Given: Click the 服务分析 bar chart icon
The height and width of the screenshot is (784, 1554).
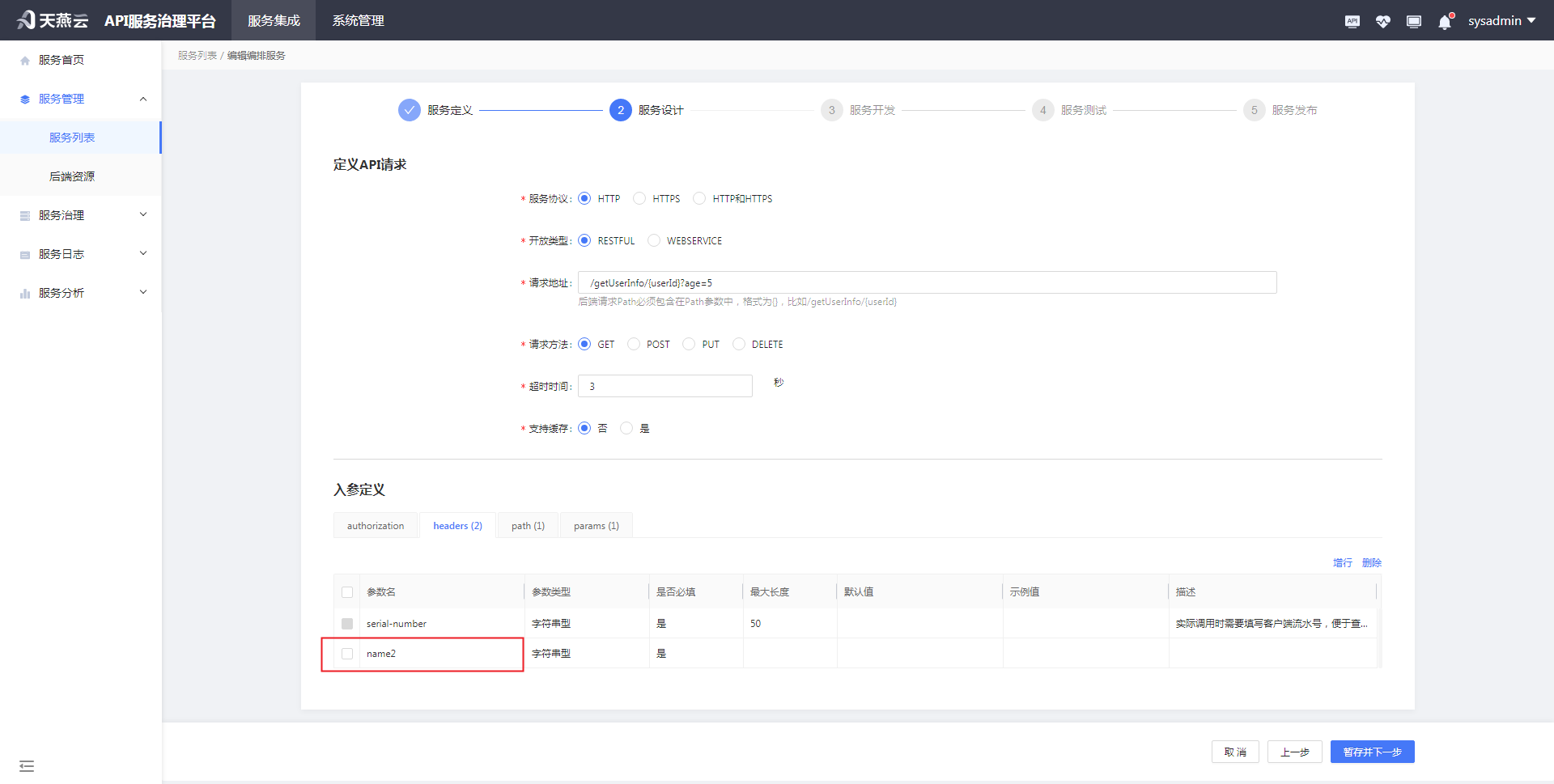Looking at the screenshot, I should click(23, 292).
